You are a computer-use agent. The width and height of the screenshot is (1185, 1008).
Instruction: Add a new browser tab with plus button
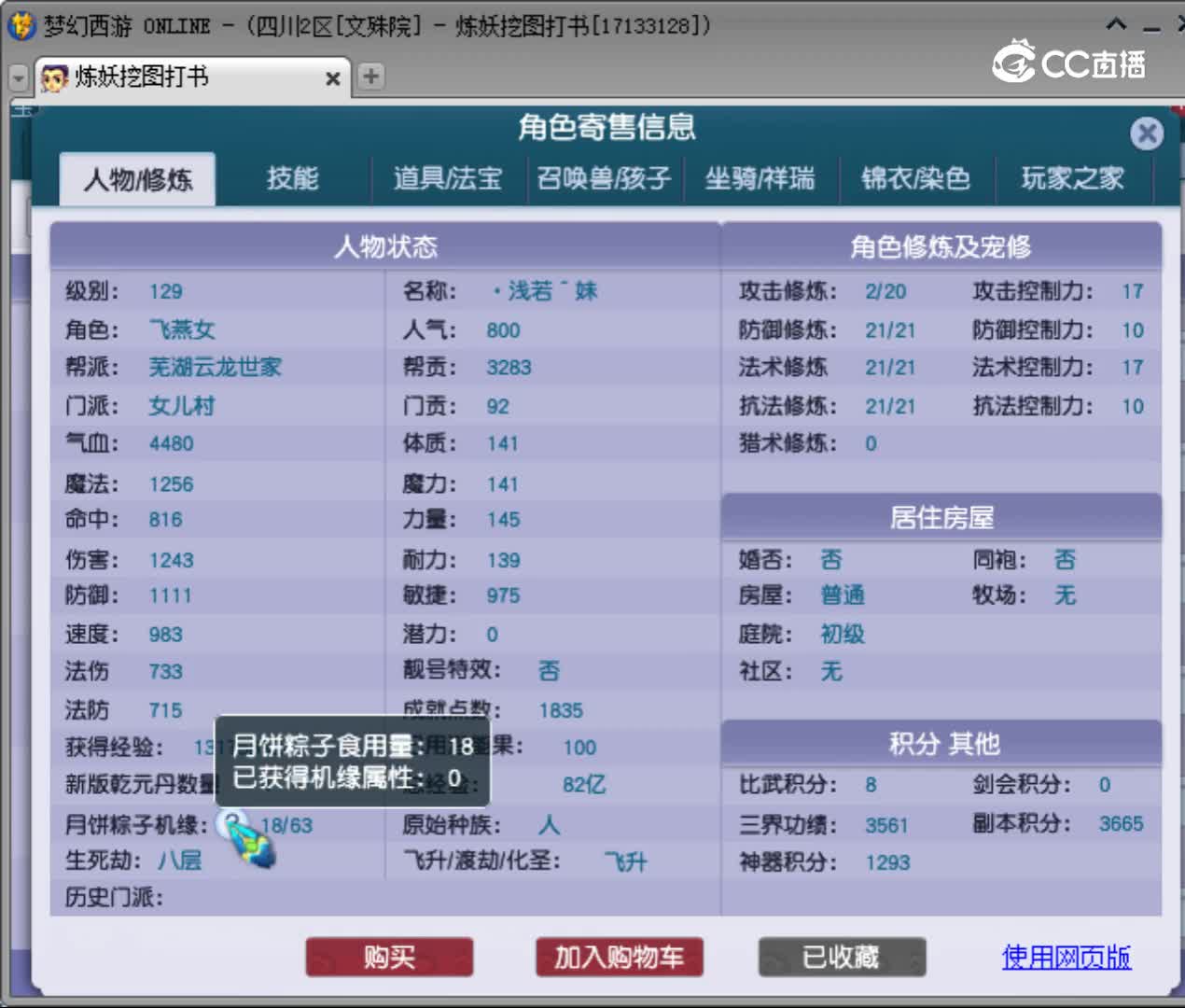(x=370, y=77)
